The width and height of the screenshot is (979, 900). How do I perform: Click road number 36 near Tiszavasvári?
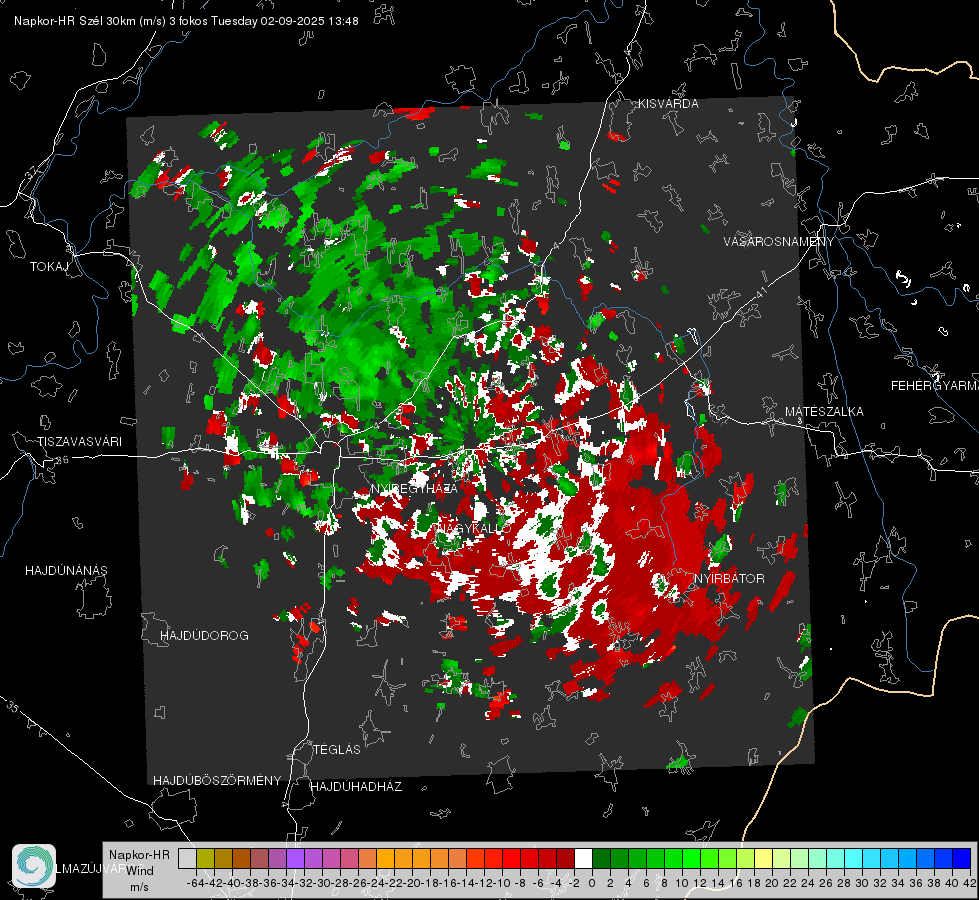coord(62,460)
